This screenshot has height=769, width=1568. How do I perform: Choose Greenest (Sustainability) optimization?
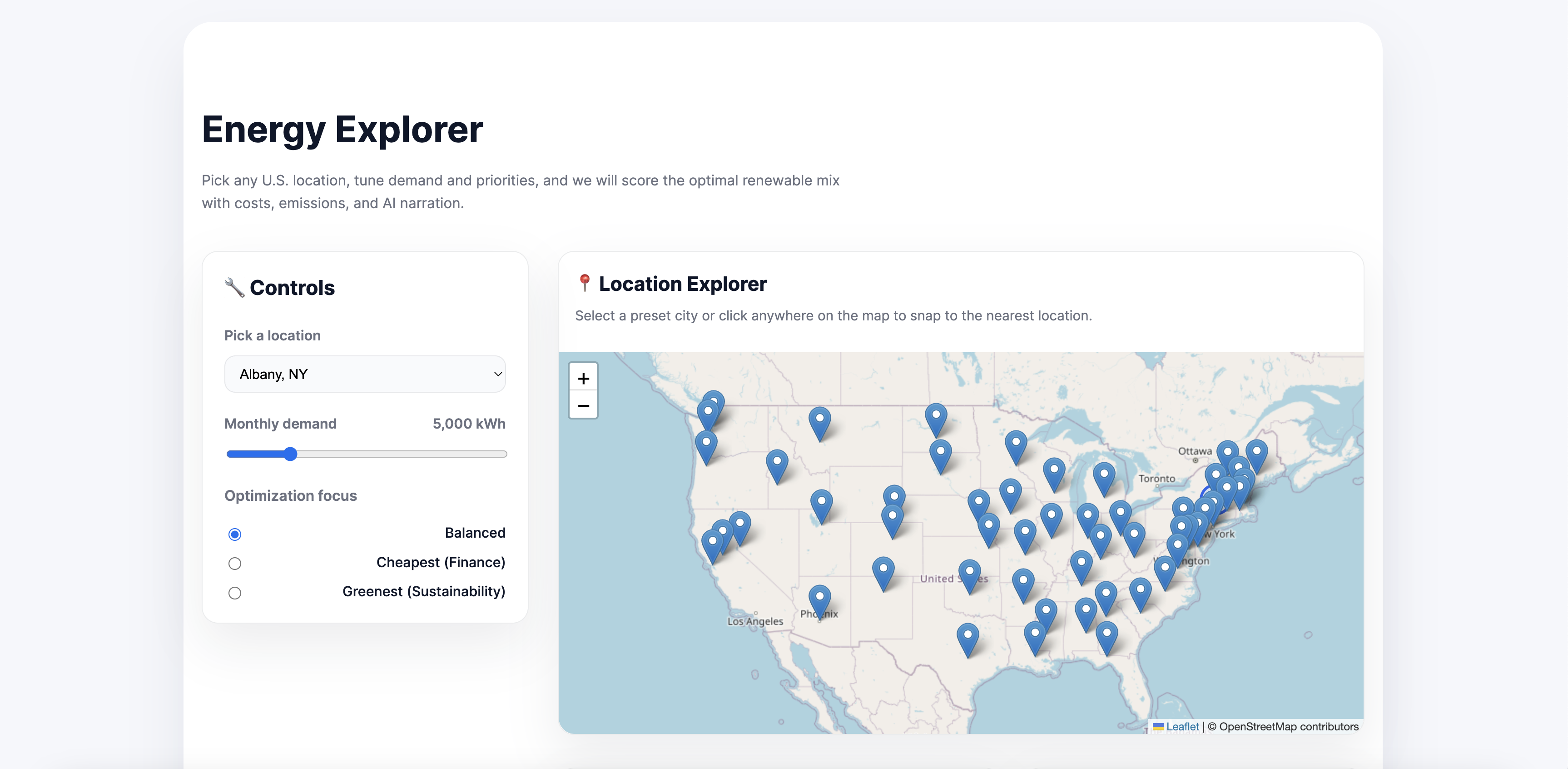[x=234, y=592]
